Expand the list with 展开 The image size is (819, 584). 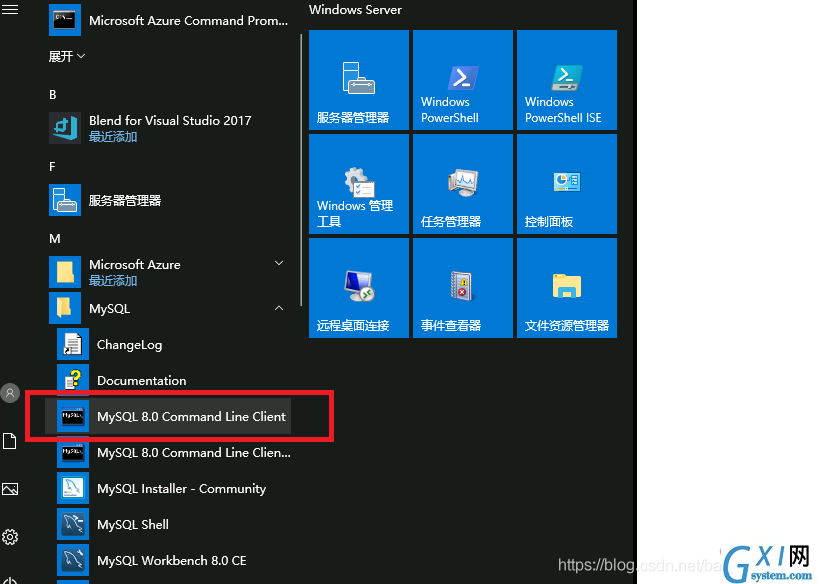coord(66,56)
